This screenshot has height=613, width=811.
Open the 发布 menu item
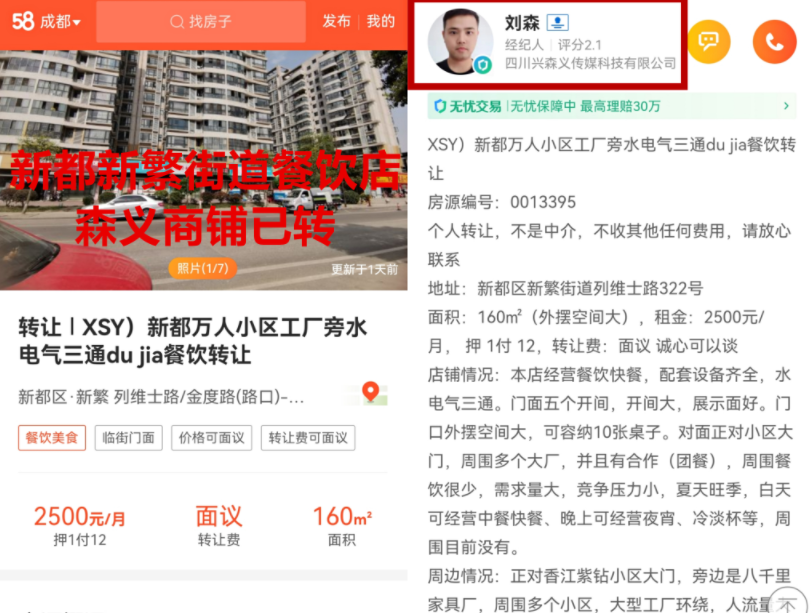(337, 21)
